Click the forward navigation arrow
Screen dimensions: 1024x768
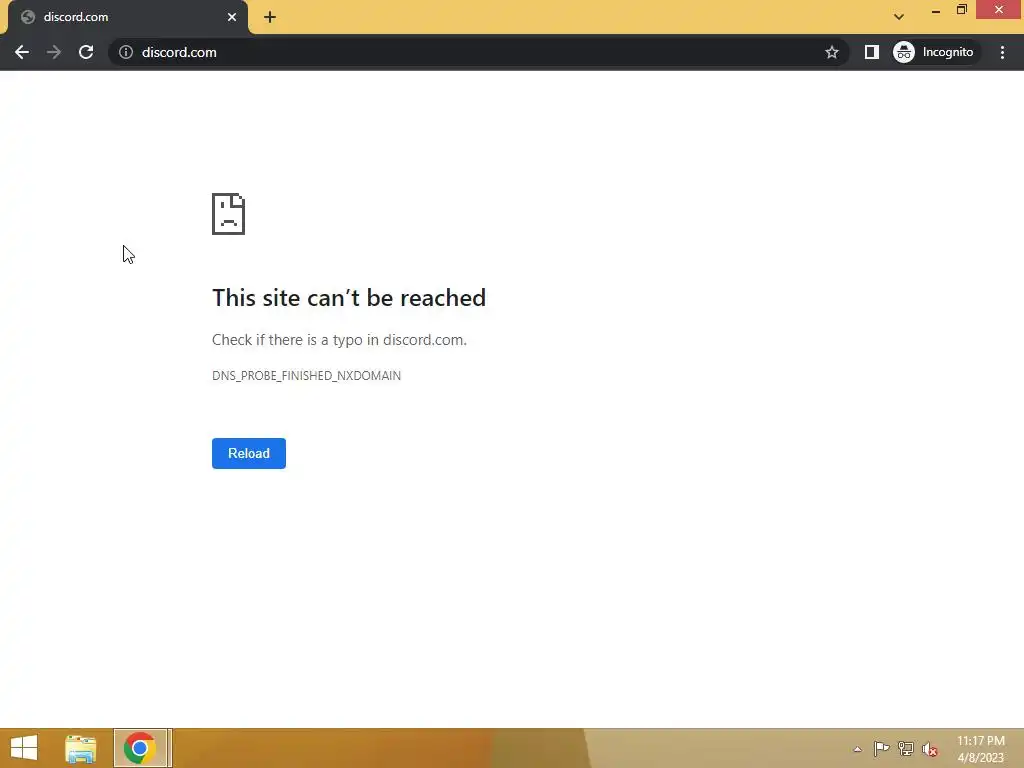click(54, 52)
